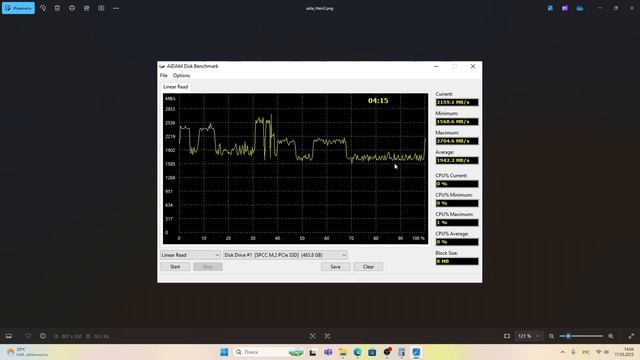The height and width of the screenshot is (360, 640).
Task: Open the three-dots more options menu
Action: [x=116, y=8]
